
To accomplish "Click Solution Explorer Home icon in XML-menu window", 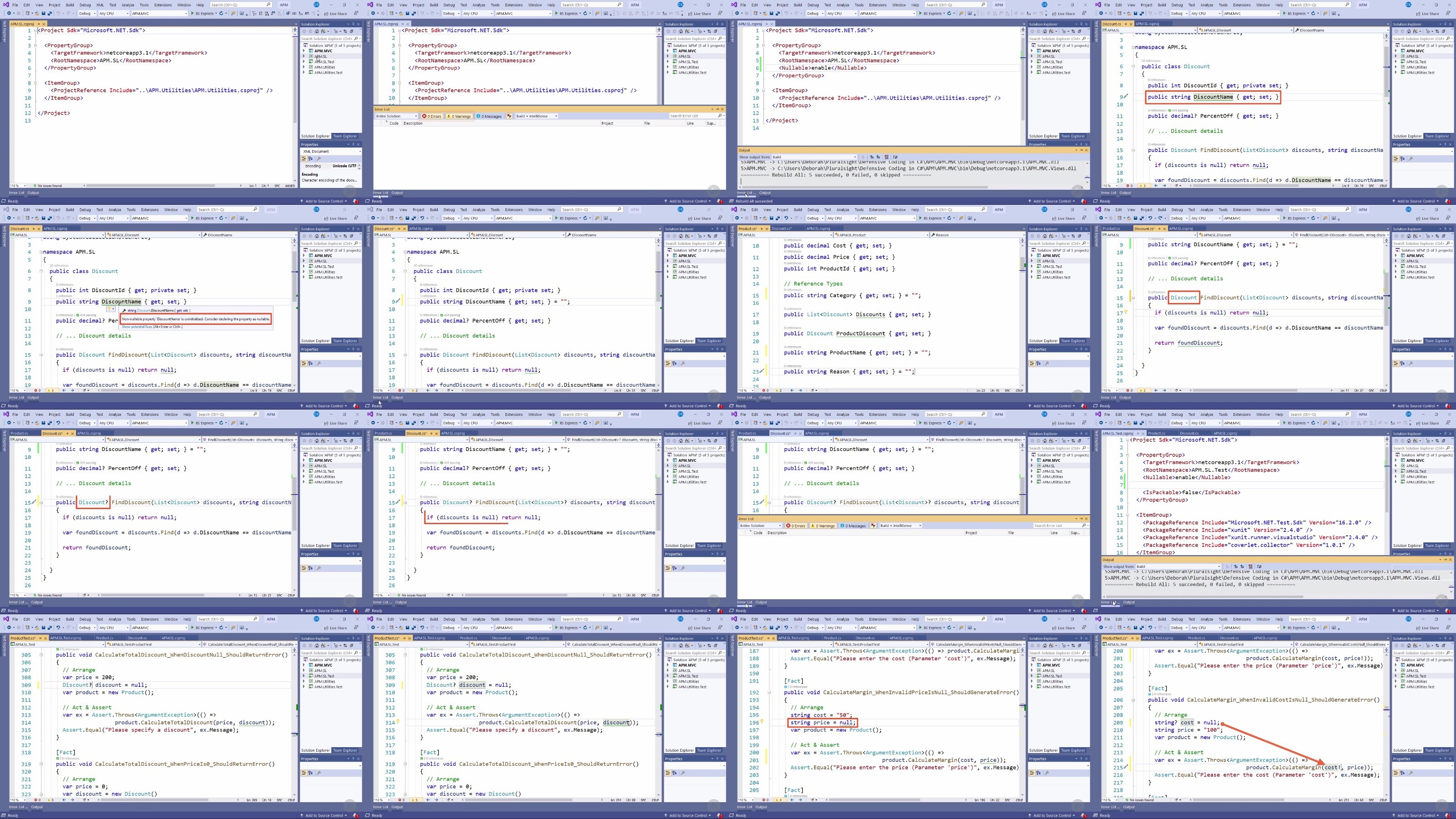I will (317, 31).
